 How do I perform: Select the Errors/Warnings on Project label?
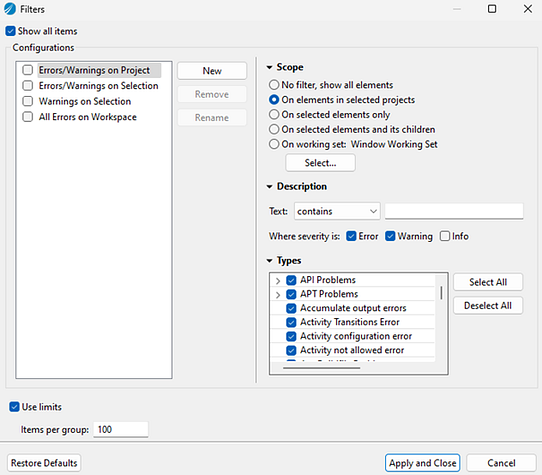tap(94, 70)
